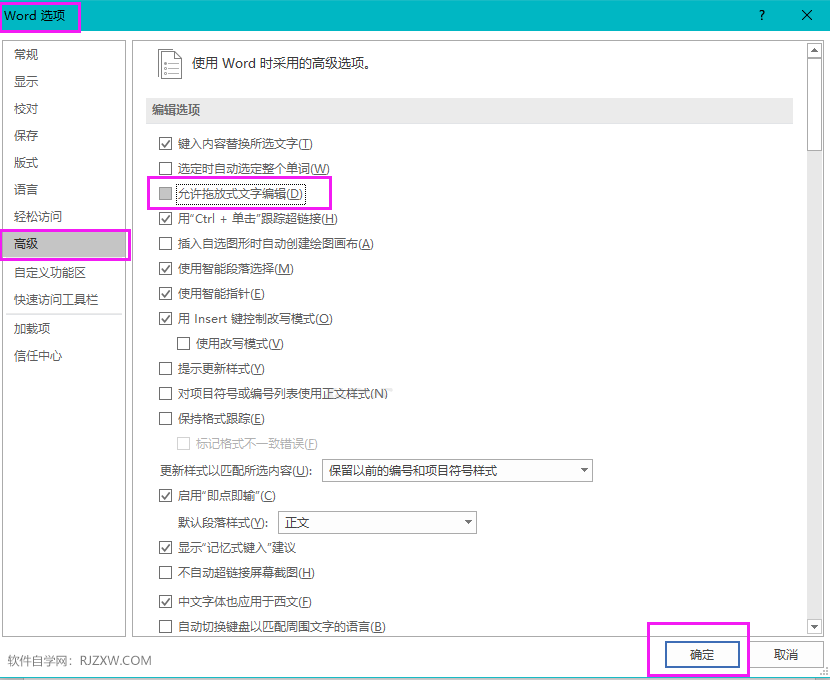Confirm settings with the 确定 button

pos(700,654)
